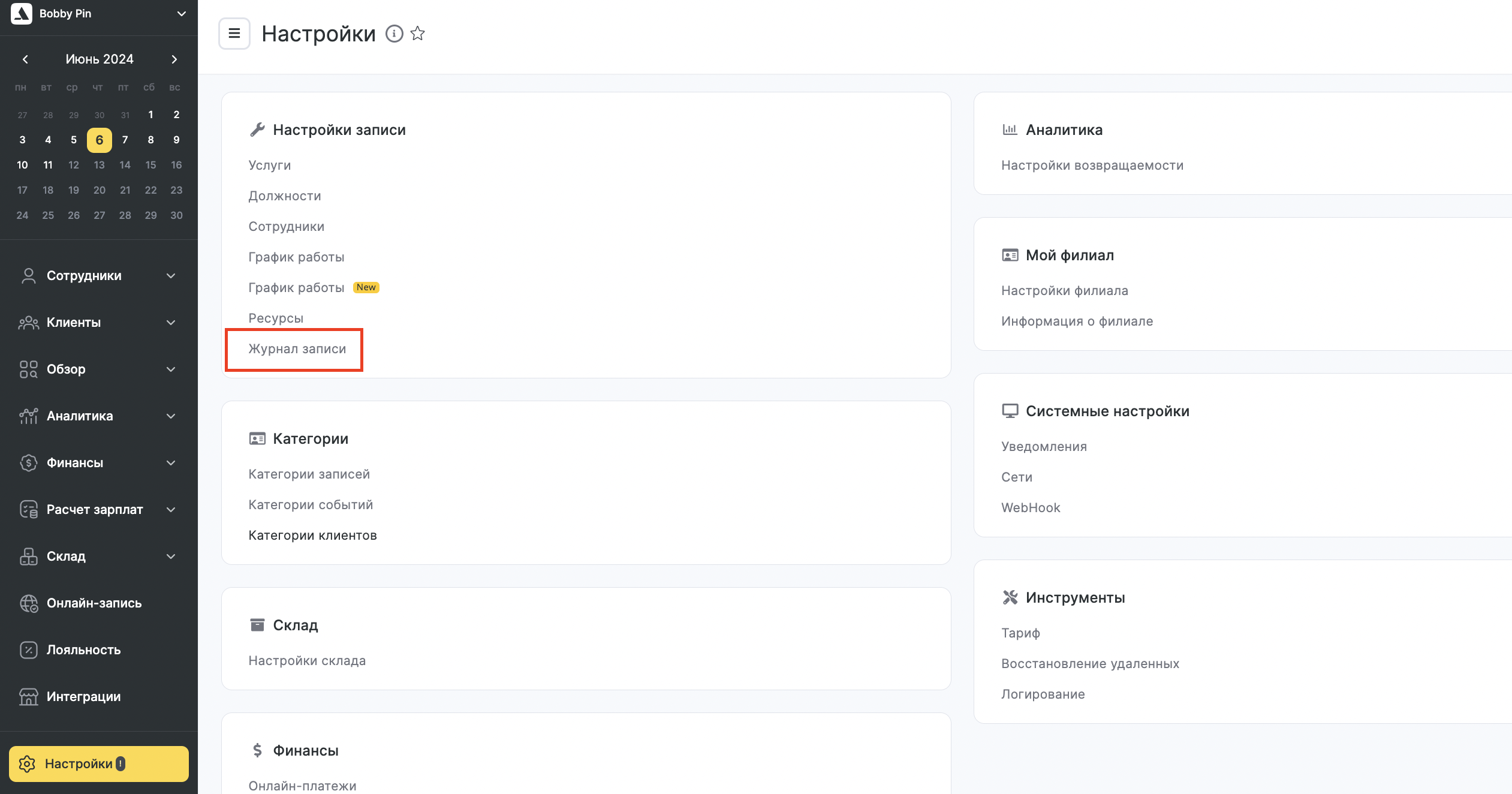
Task: Click the Расчет зарплат sidebar icon
Action: point(28,509)
